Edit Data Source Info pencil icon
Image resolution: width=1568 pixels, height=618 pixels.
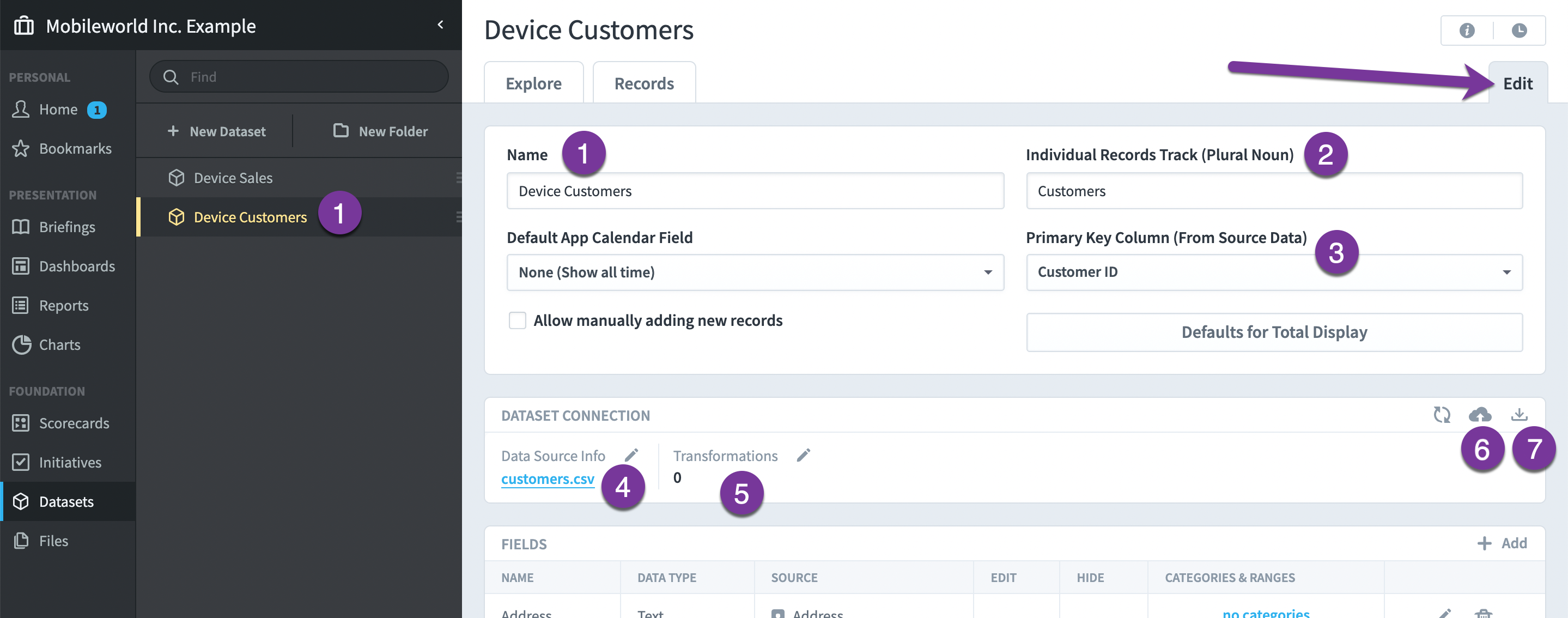(631, 456)
